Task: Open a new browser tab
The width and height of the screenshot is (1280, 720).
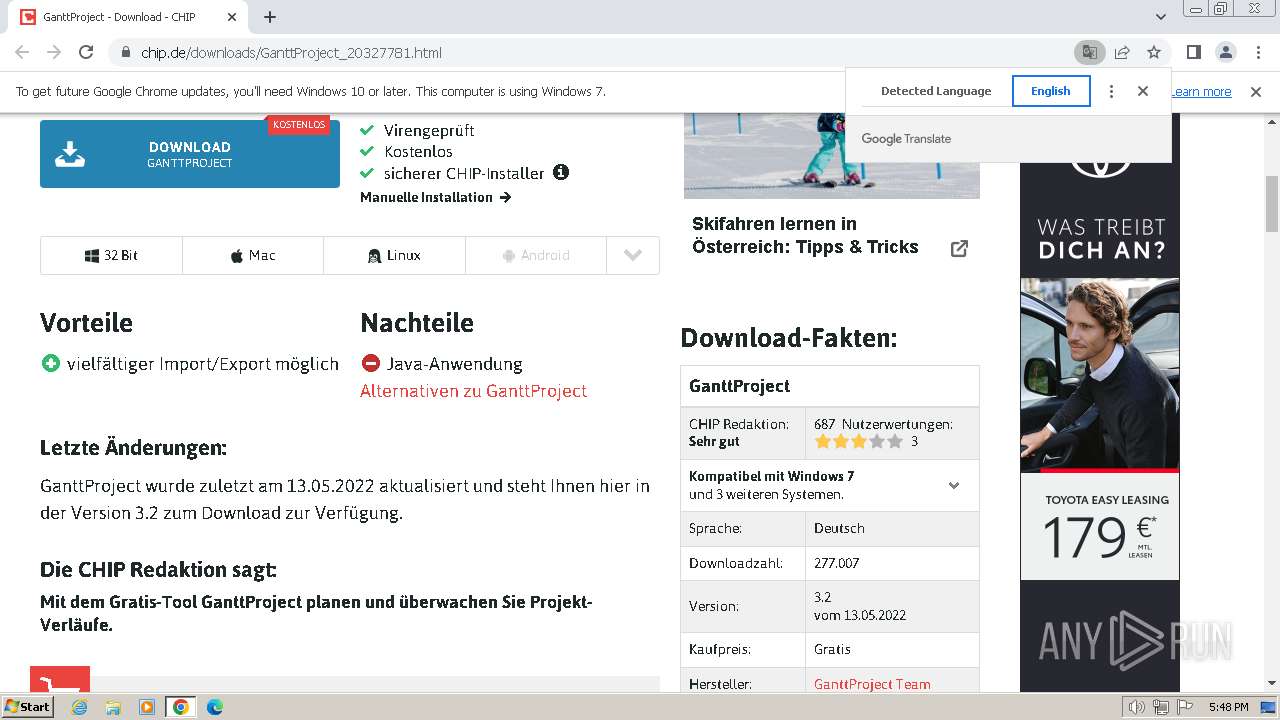Action: point(270,17)
